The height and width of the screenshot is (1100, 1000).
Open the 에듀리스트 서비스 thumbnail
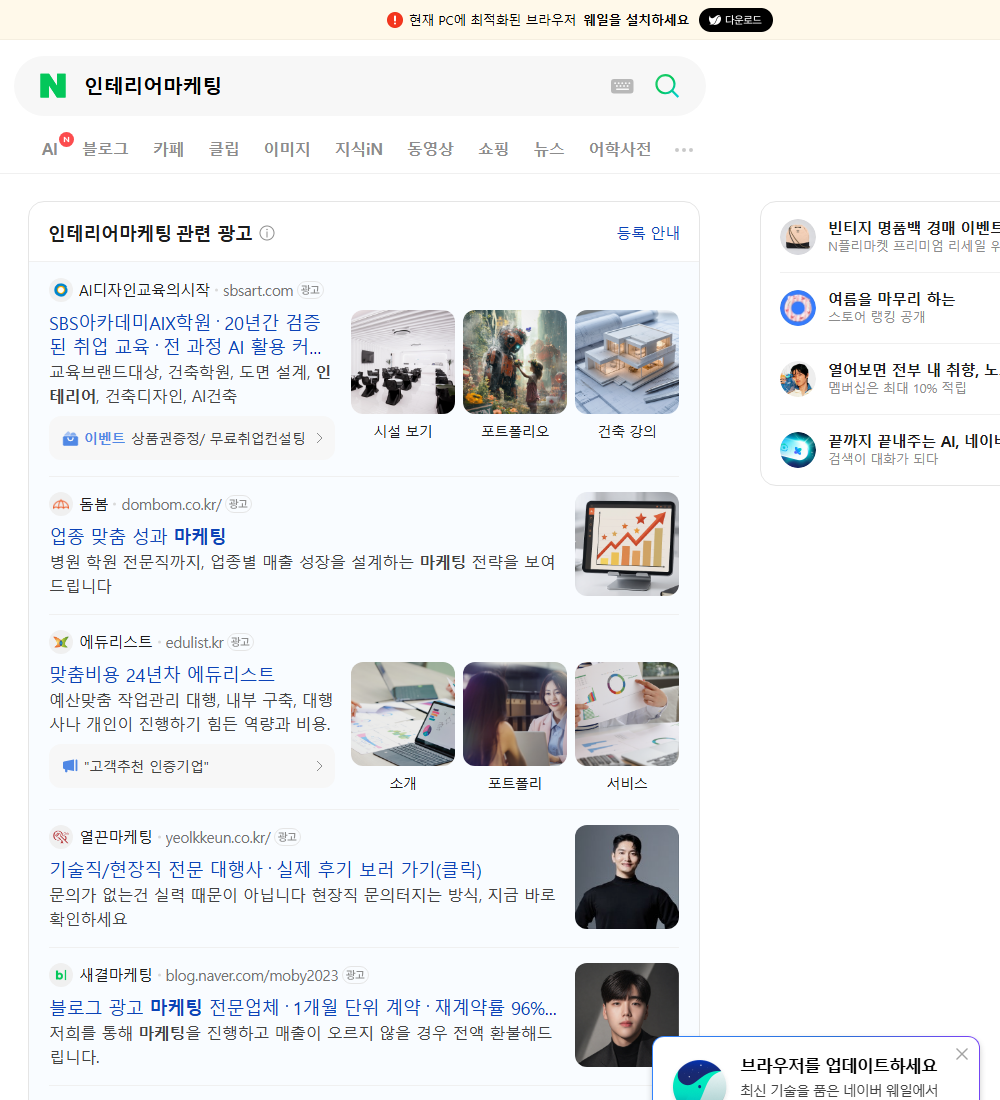pyautogui.click(x=627, y=714)
